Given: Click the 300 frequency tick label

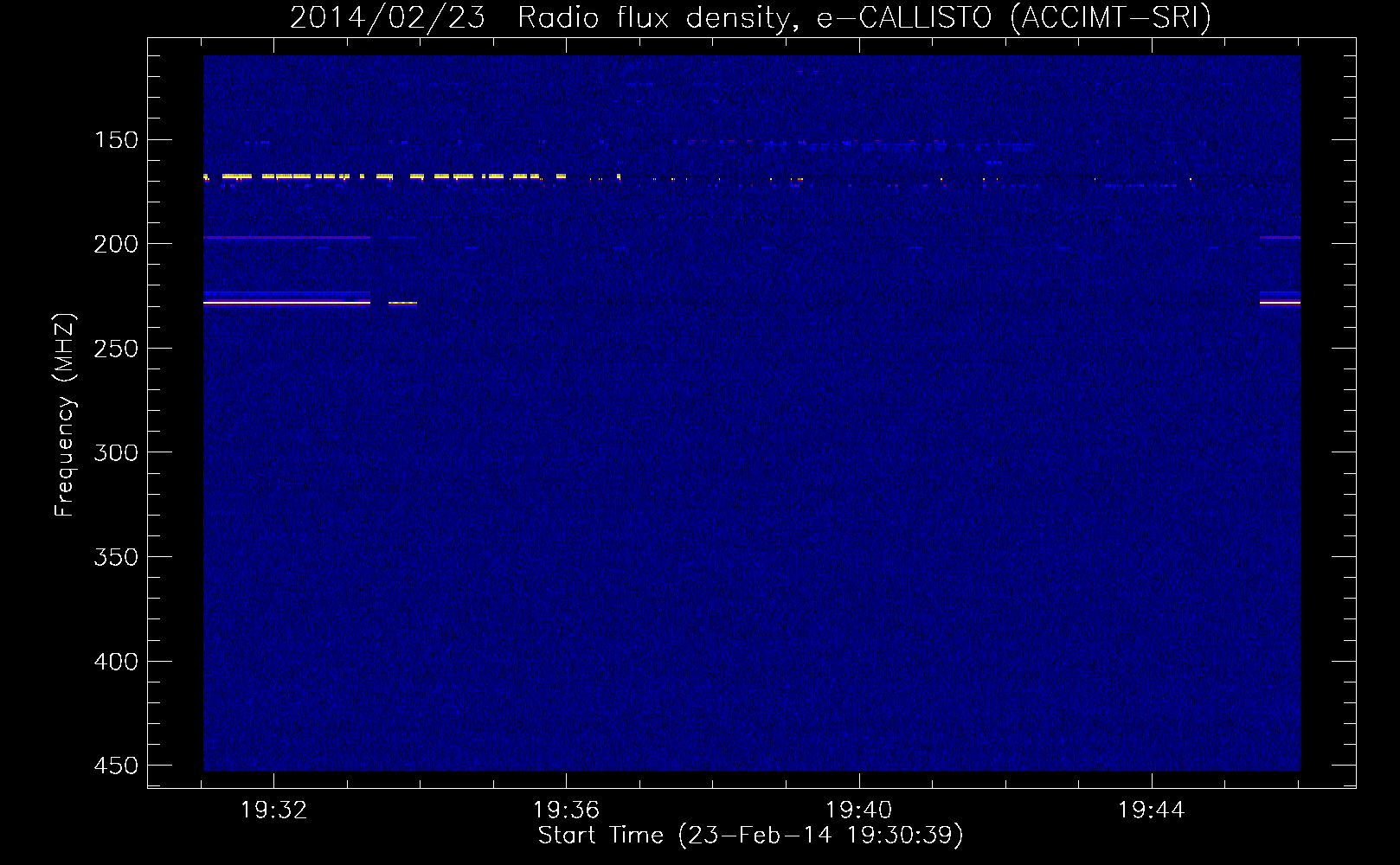Looking at the screenshot, I should point(116,452).
